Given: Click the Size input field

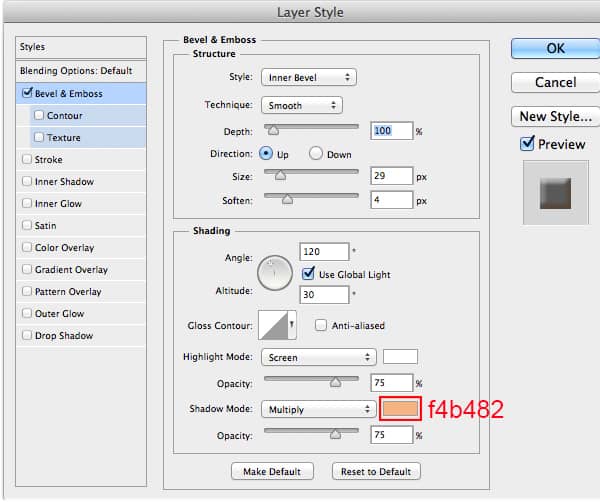Looking at the screenshot, I should pos(392,176).
